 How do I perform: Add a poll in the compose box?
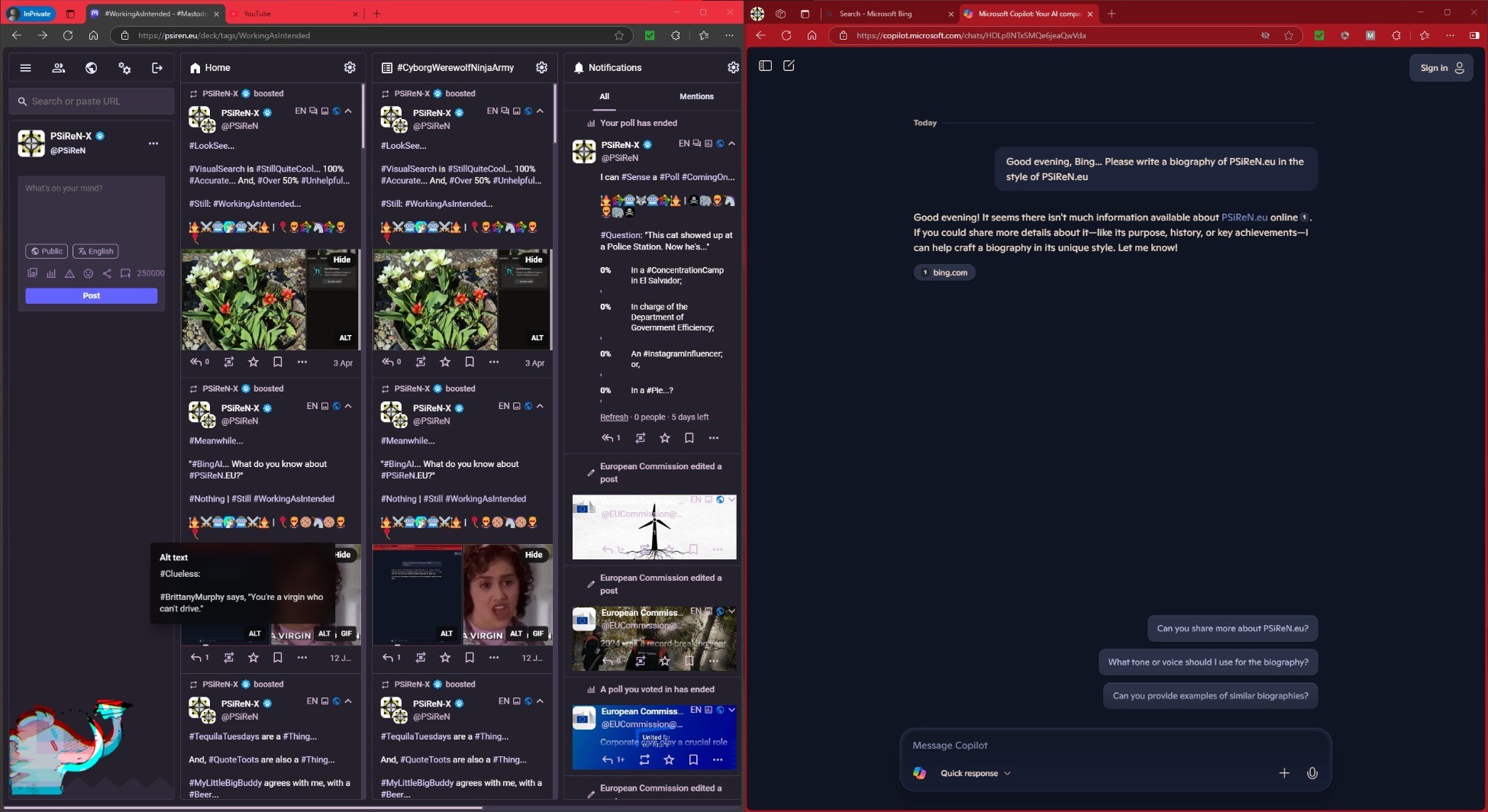click(x=51, y=272)
